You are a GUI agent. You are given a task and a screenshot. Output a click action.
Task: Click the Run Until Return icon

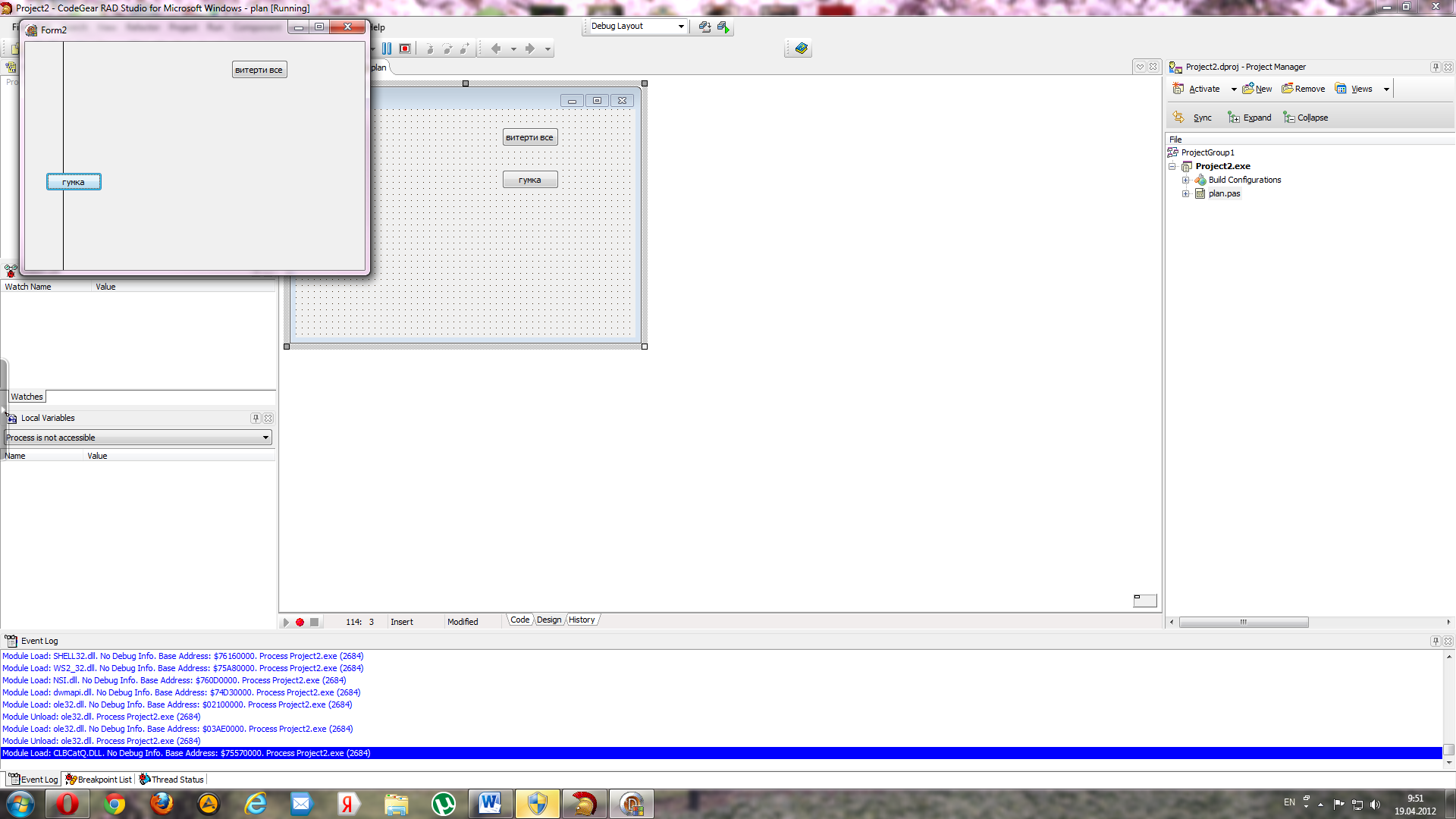pos(464,49)
